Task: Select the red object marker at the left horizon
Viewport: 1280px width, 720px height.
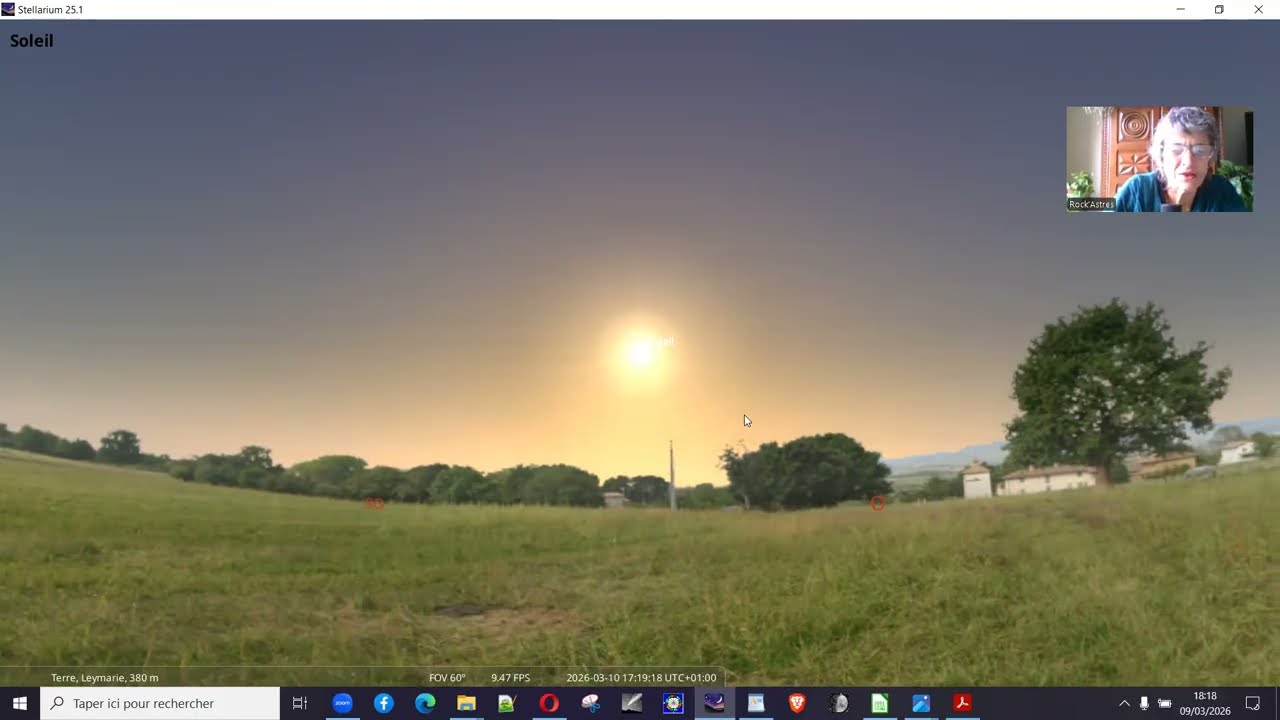Action: 374,503
